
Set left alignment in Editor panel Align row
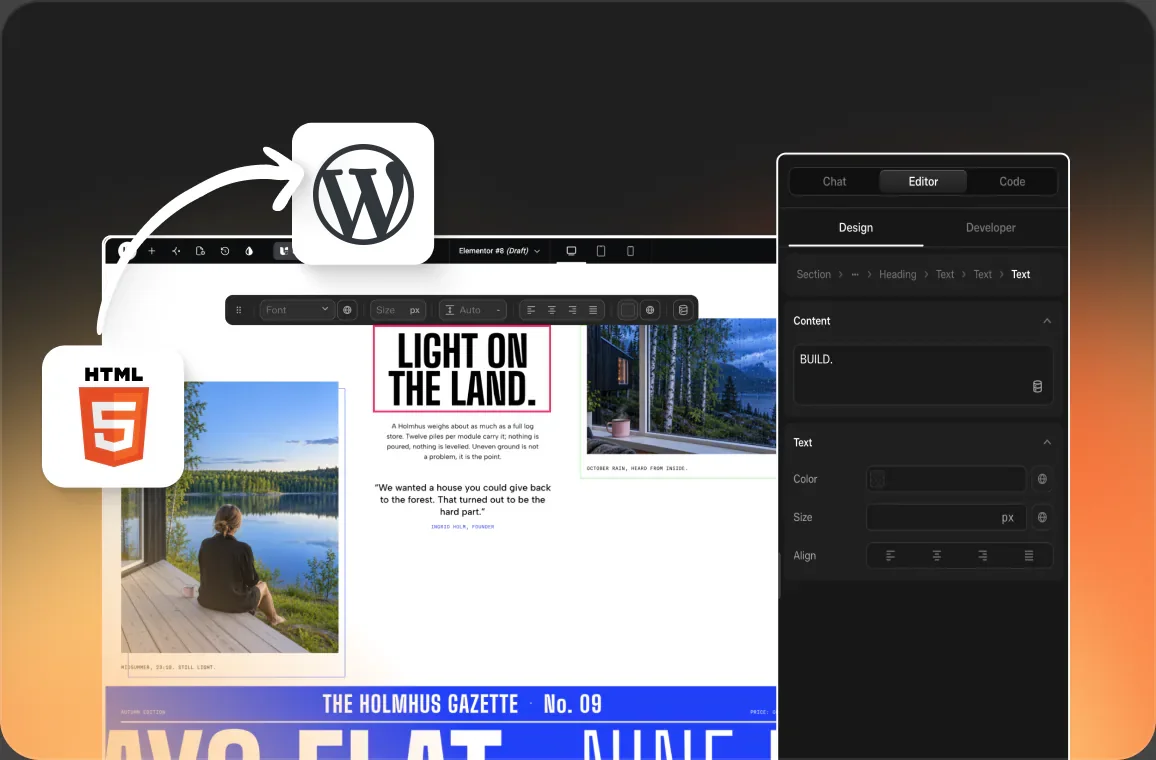[x=891, y=556]
